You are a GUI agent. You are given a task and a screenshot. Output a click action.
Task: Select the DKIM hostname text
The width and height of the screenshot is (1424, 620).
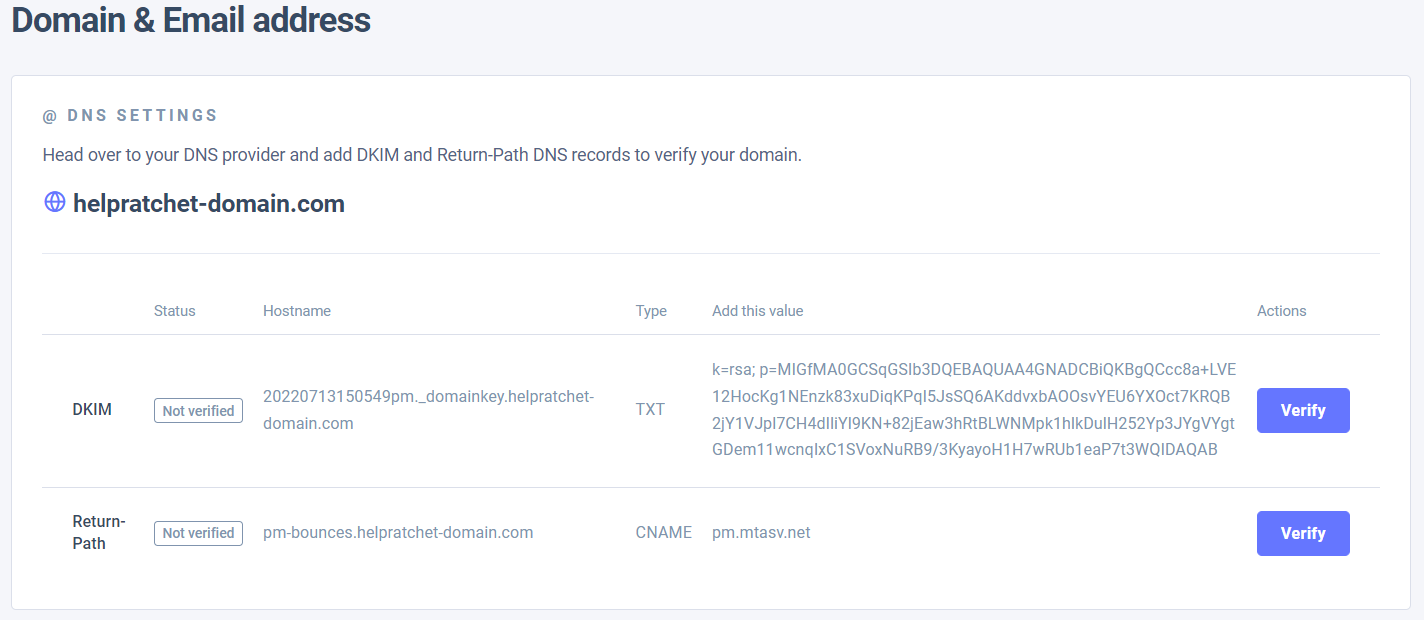pos(428,410)
